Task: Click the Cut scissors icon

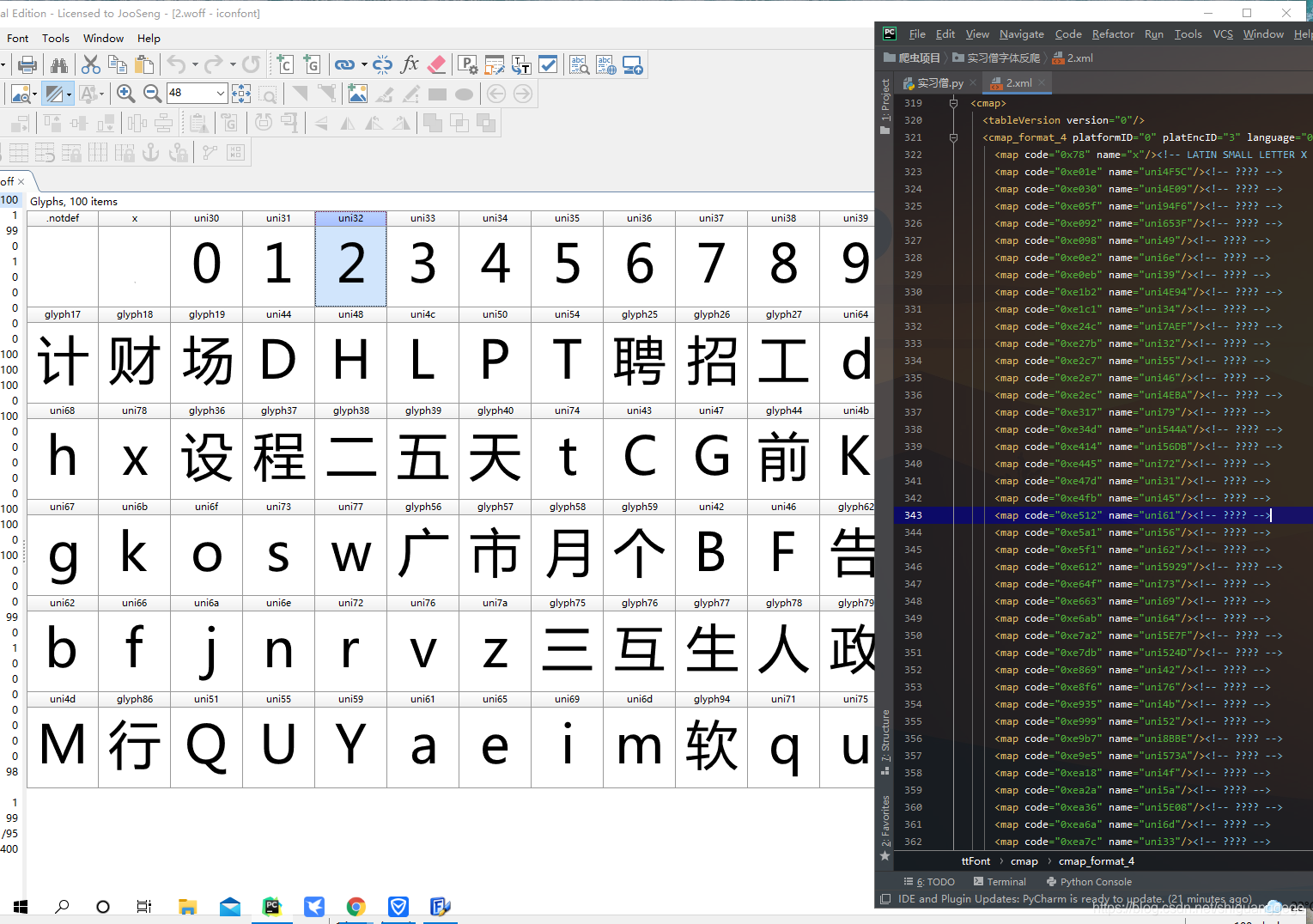Action: pyautogui.click(x=91, y=65)
